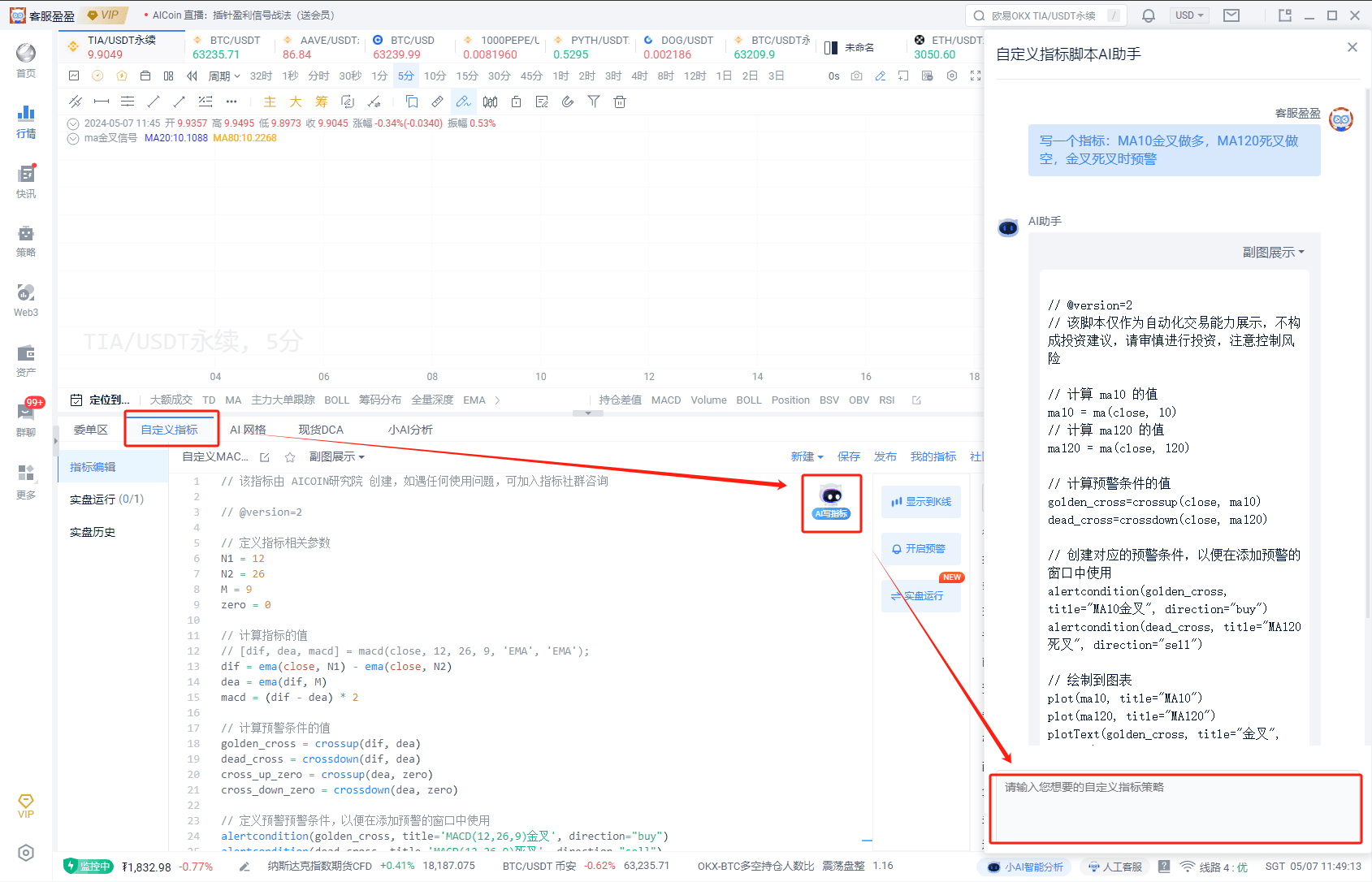This screenshot has width=1372, height=882.
Task: Open the 快讯 news sidebar icon
Action: (x=26, y=182)
